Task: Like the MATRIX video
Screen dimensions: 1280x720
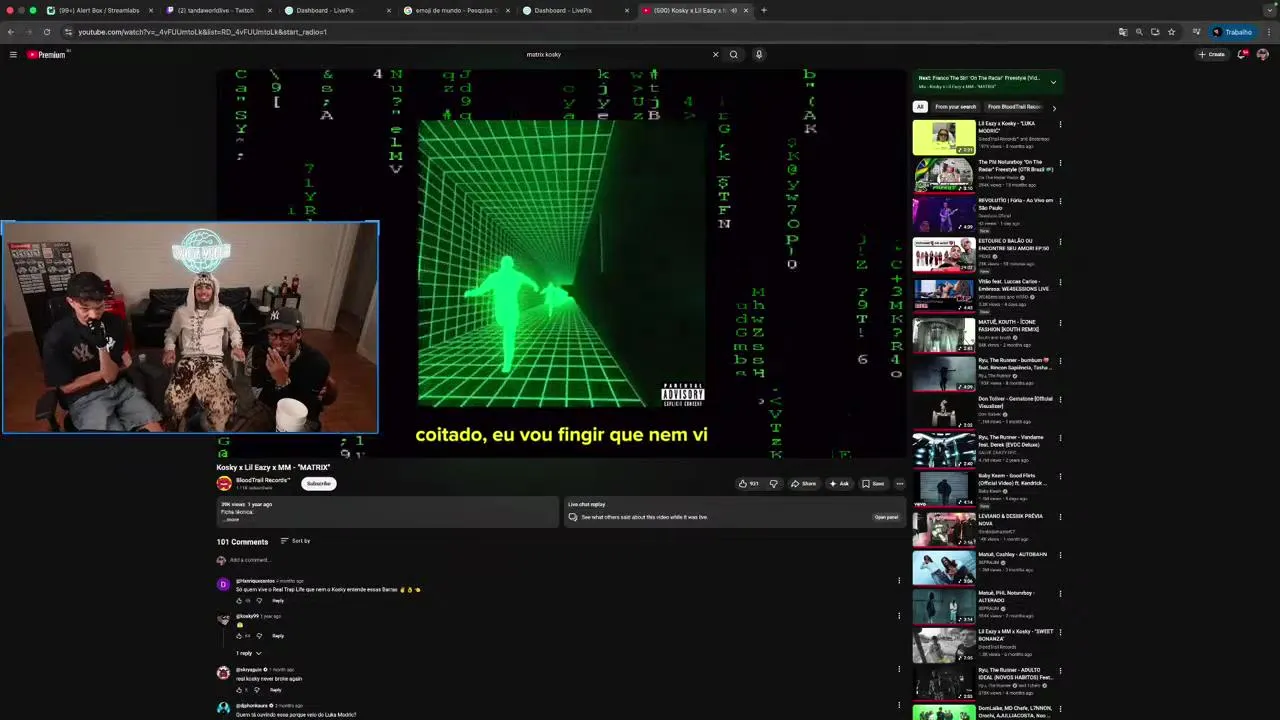Action: [748, 483]
